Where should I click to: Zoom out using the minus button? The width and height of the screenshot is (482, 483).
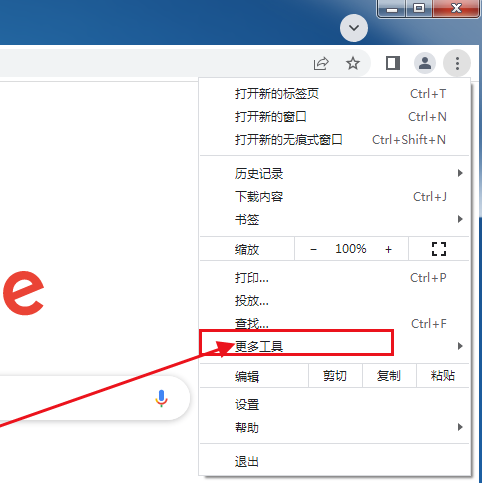313,249
